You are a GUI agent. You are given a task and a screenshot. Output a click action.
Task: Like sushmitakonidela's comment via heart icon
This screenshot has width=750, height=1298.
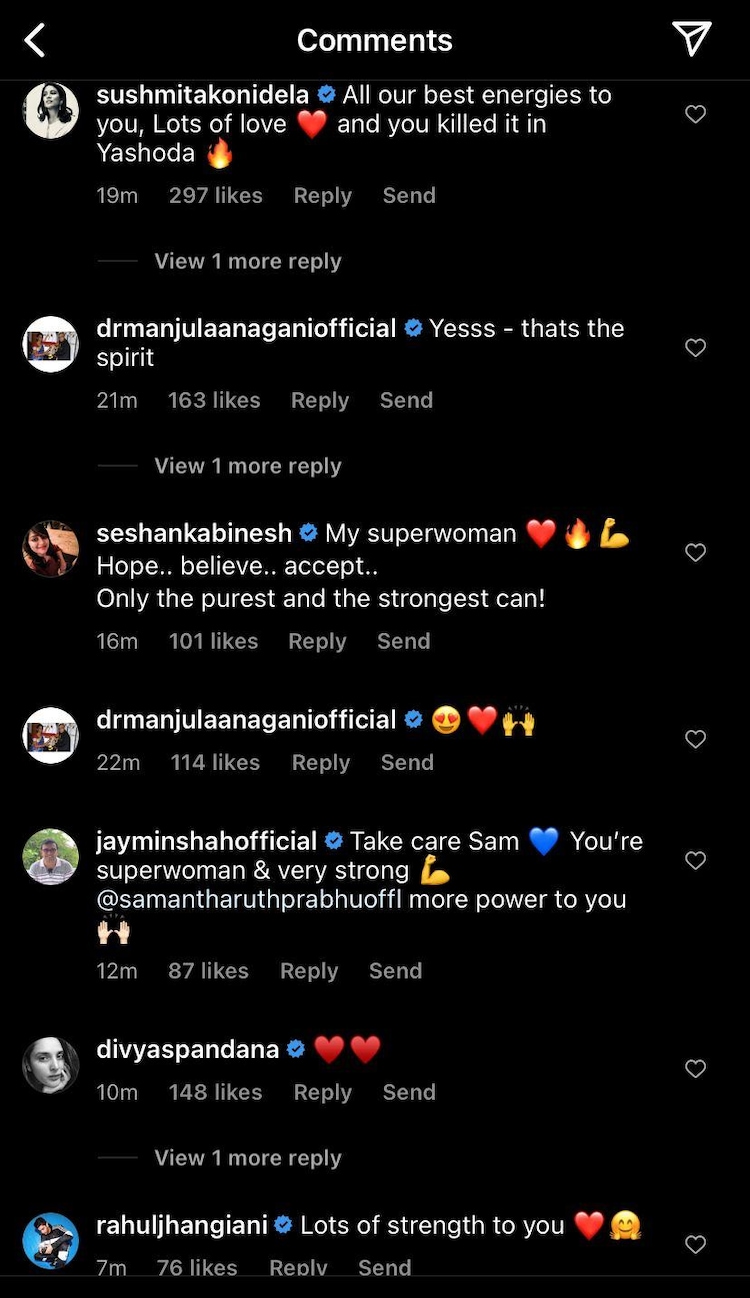tap(695, 114)
